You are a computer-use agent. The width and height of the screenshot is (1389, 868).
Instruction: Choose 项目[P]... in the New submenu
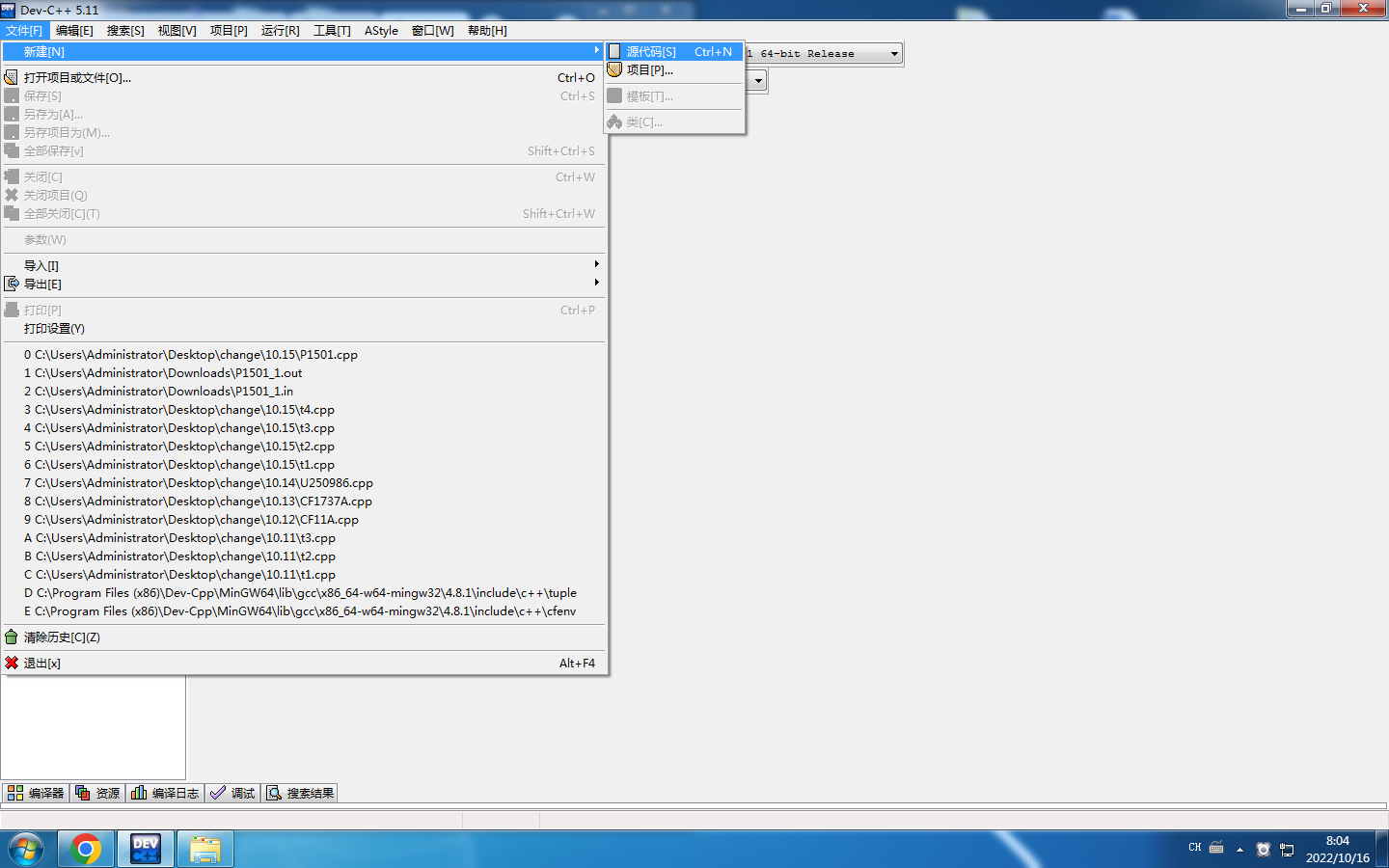pos(674,70)
